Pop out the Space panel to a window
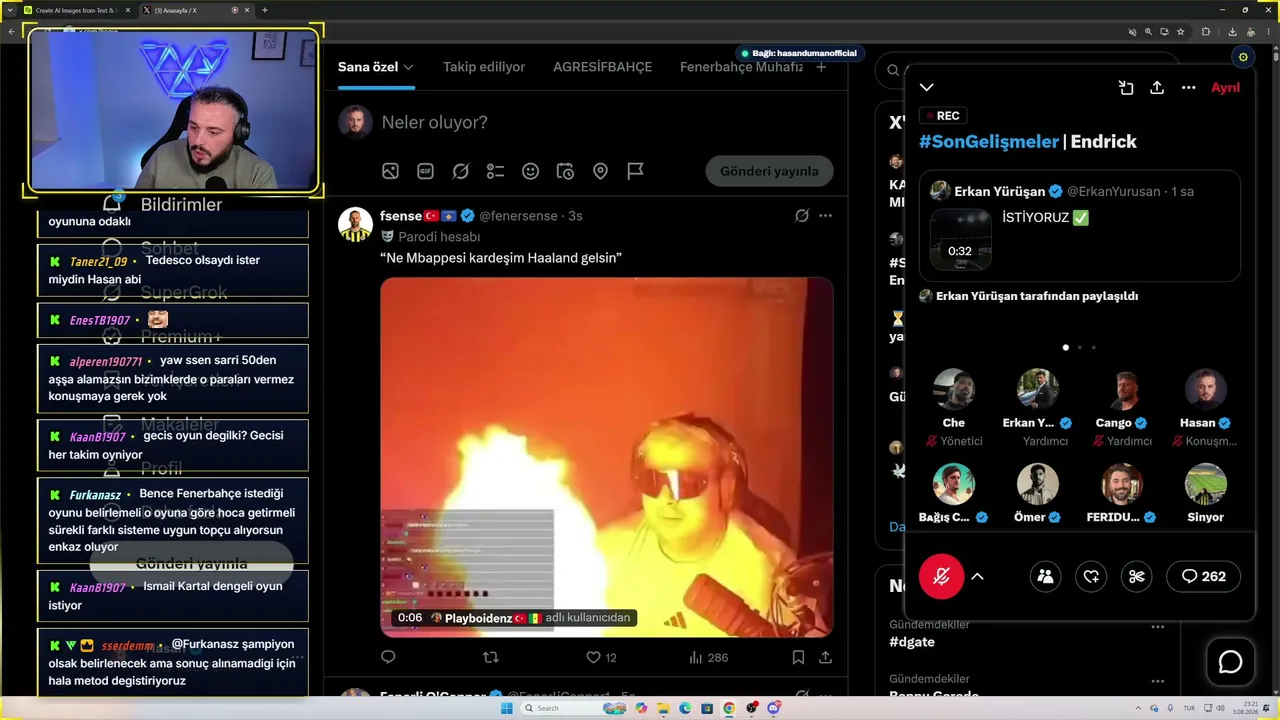Viewport: 1280px width, 720px height. tap(1126, 88)
